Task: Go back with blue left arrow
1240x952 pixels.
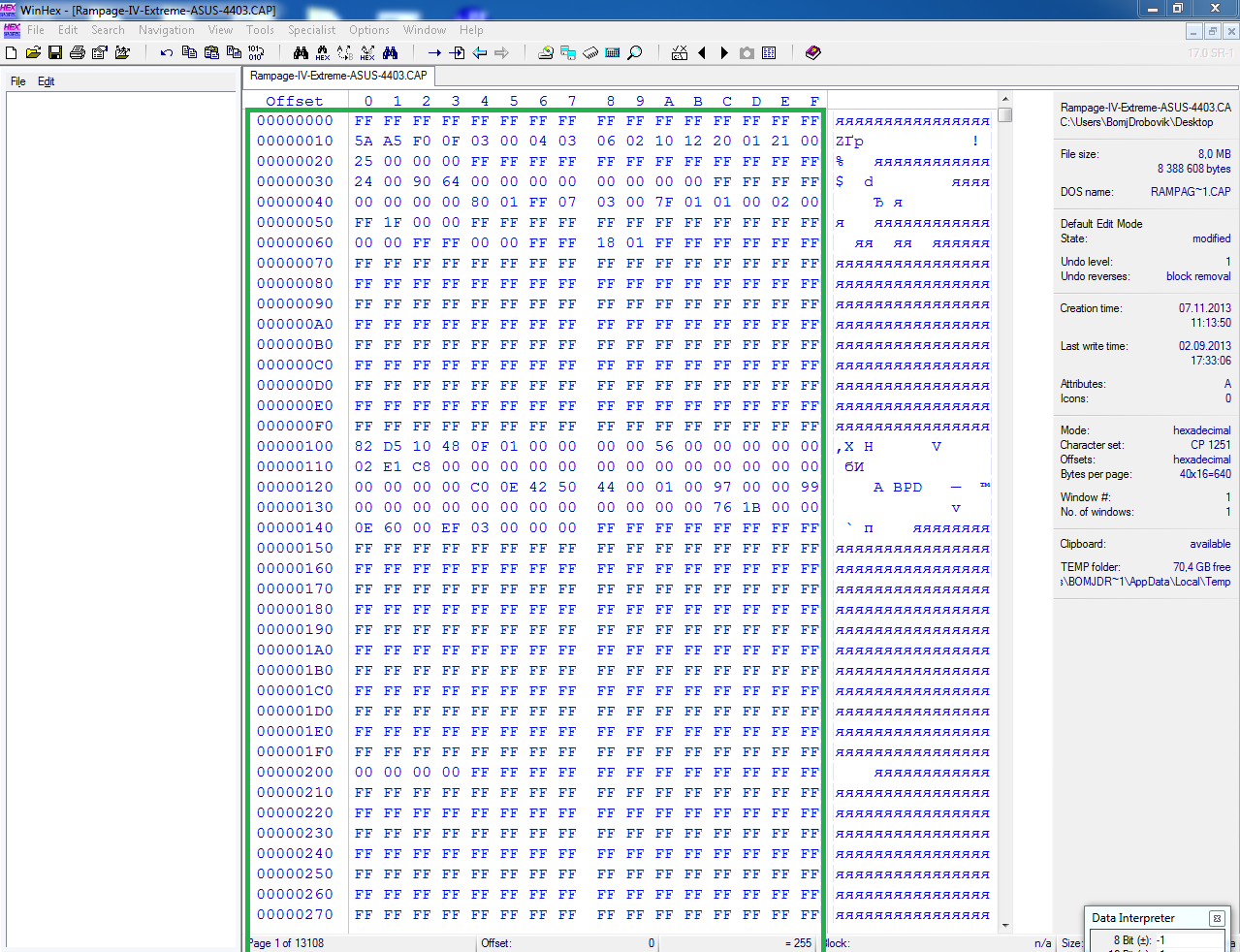Action: [x=479, y=52]
